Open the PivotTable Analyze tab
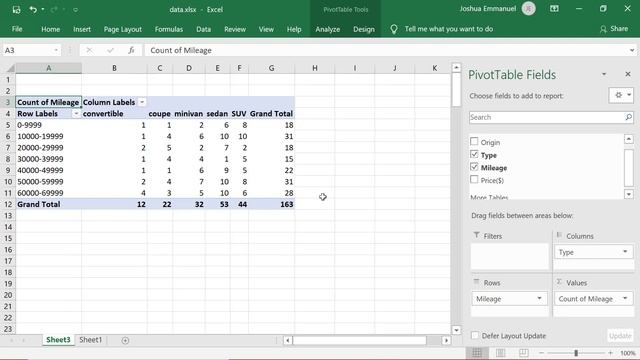The height and width of the screenshot is (360, 640). pyautogui.click(x=327, y=29)
